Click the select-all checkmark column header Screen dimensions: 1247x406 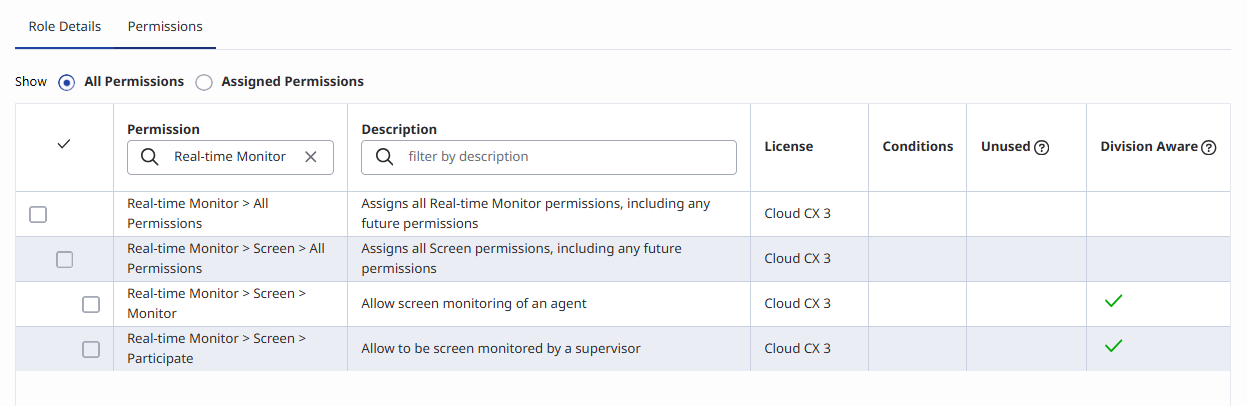(64, 145)
